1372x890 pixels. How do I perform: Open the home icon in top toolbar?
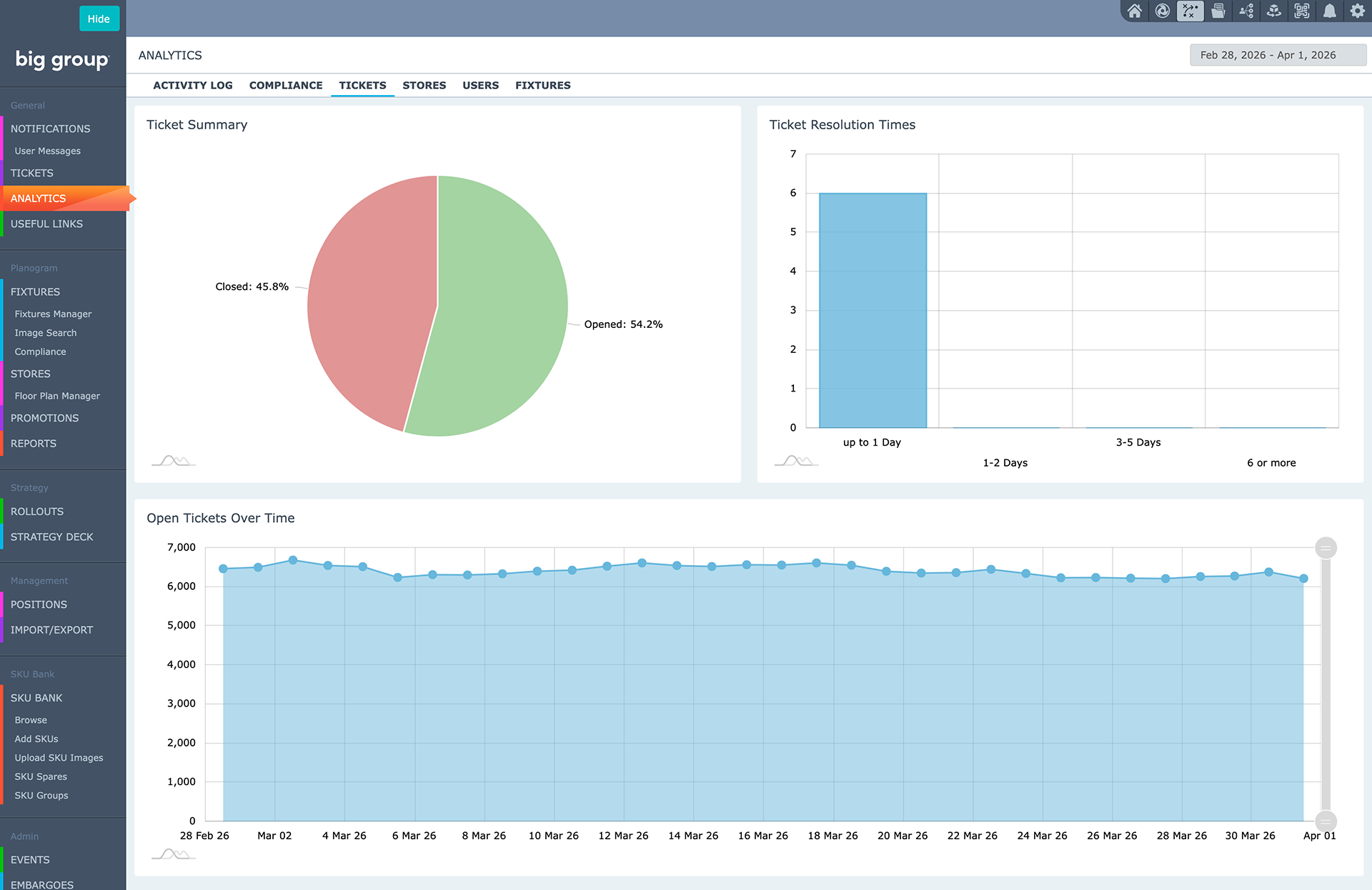coord(1134,11)
